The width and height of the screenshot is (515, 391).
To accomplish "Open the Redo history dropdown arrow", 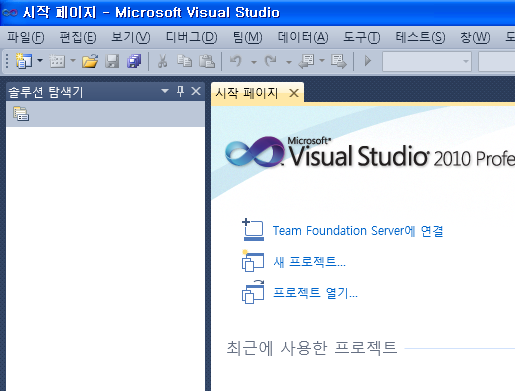I will point(289,62).
